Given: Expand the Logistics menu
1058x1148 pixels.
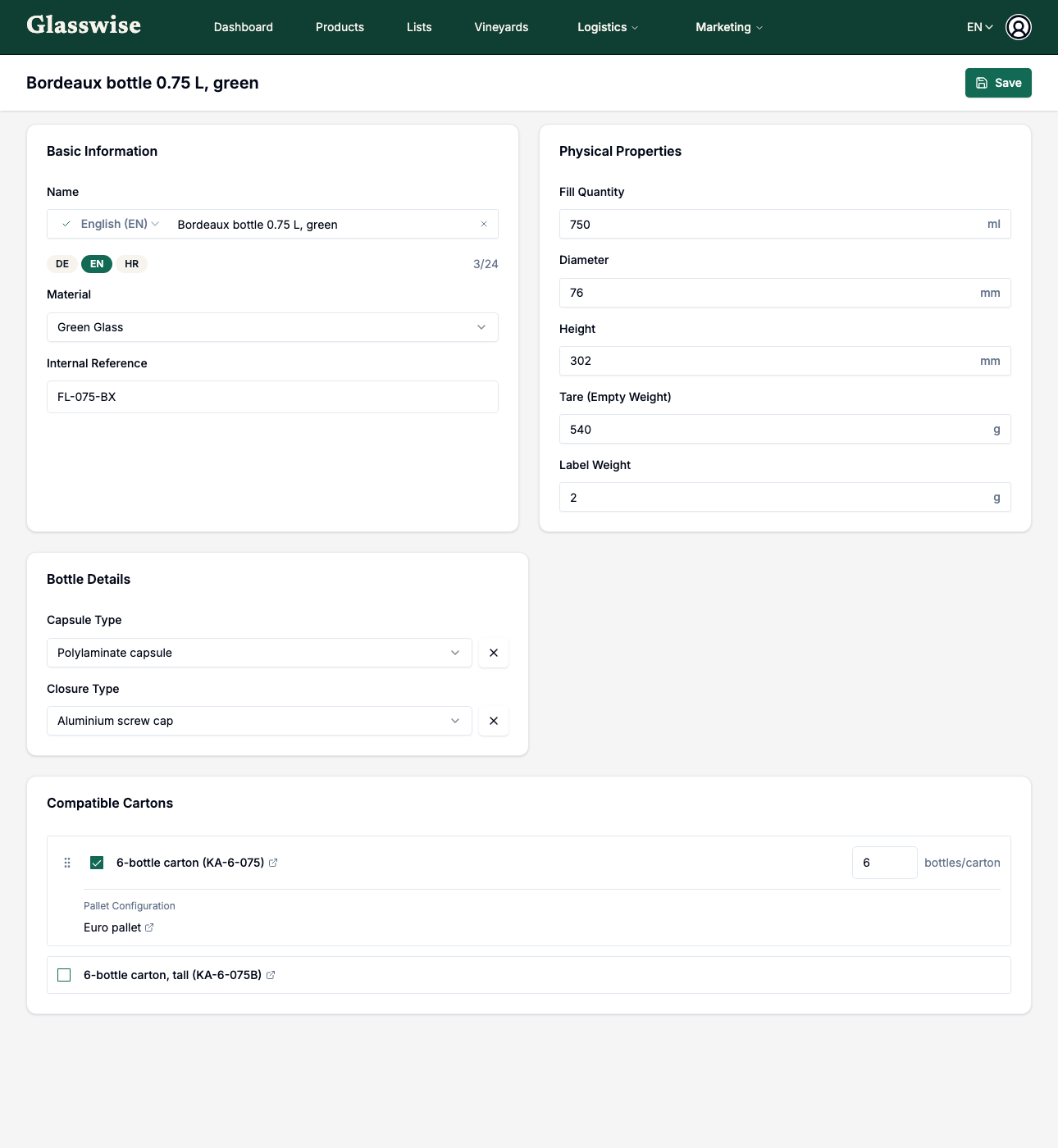Looking at the screenshot, I should [x=608, y=27].
